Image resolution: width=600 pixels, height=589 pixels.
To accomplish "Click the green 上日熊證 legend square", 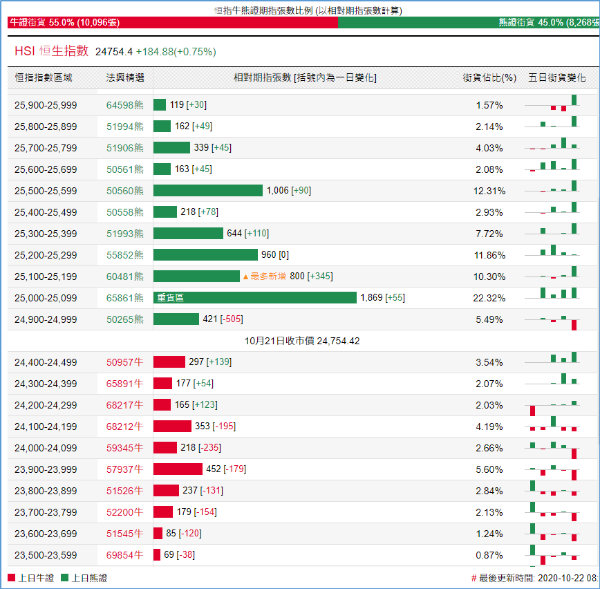I will tap(65, 578).
